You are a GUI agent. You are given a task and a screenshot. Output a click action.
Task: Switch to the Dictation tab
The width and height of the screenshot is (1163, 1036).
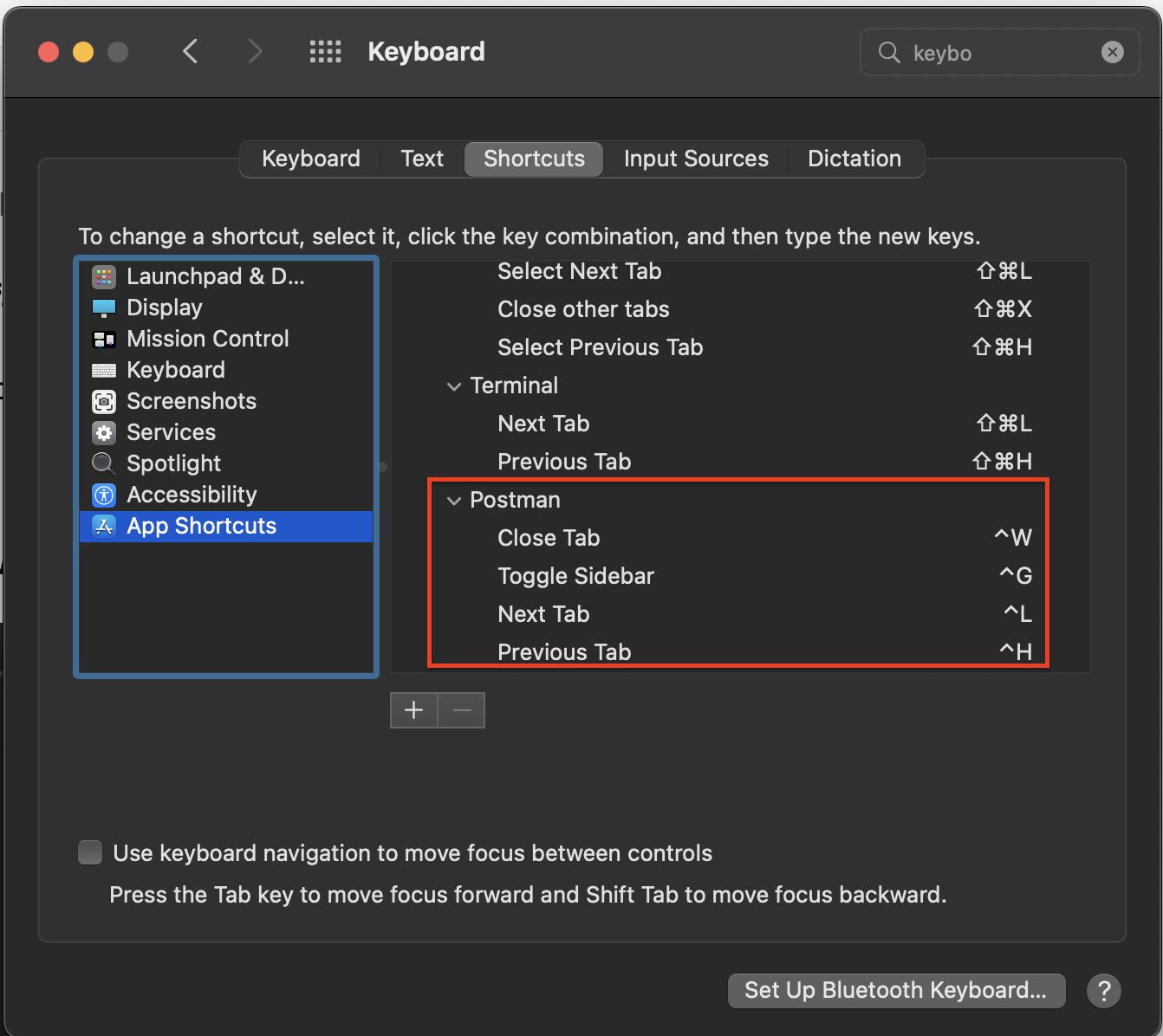tap(854, 159)
